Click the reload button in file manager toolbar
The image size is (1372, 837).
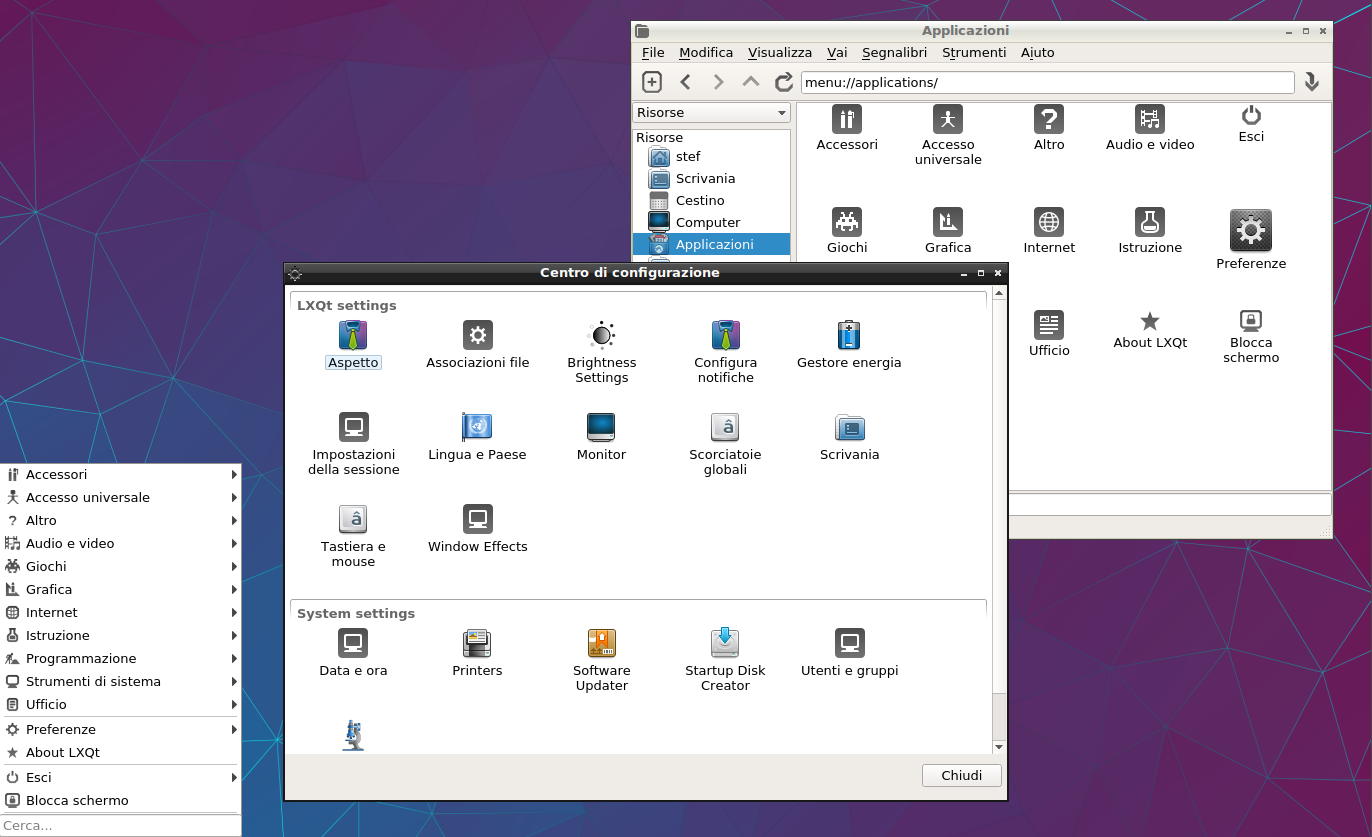[784, 82]
